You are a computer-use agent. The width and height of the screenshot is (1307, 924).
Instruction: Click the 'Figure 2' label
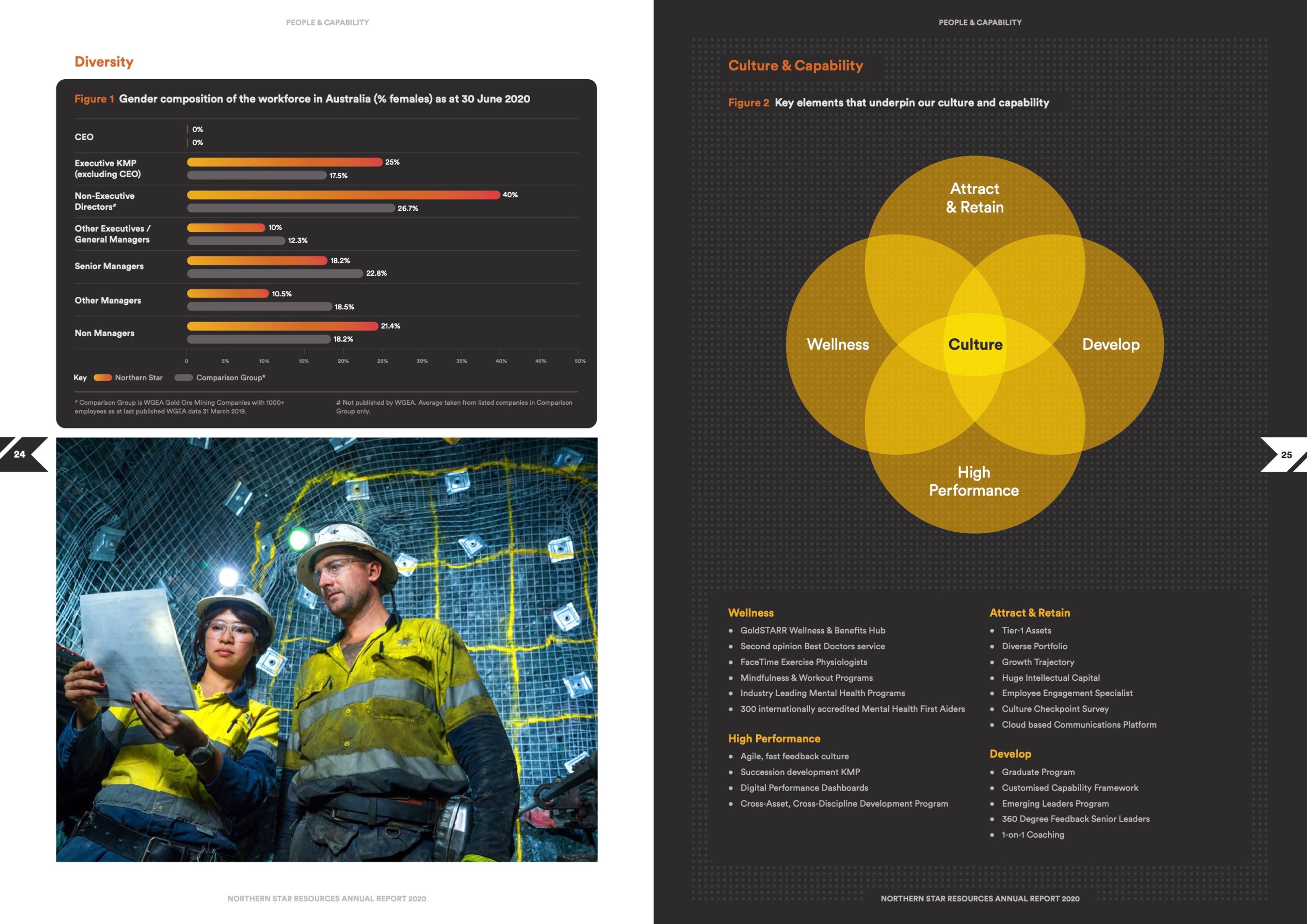point(748,102)
